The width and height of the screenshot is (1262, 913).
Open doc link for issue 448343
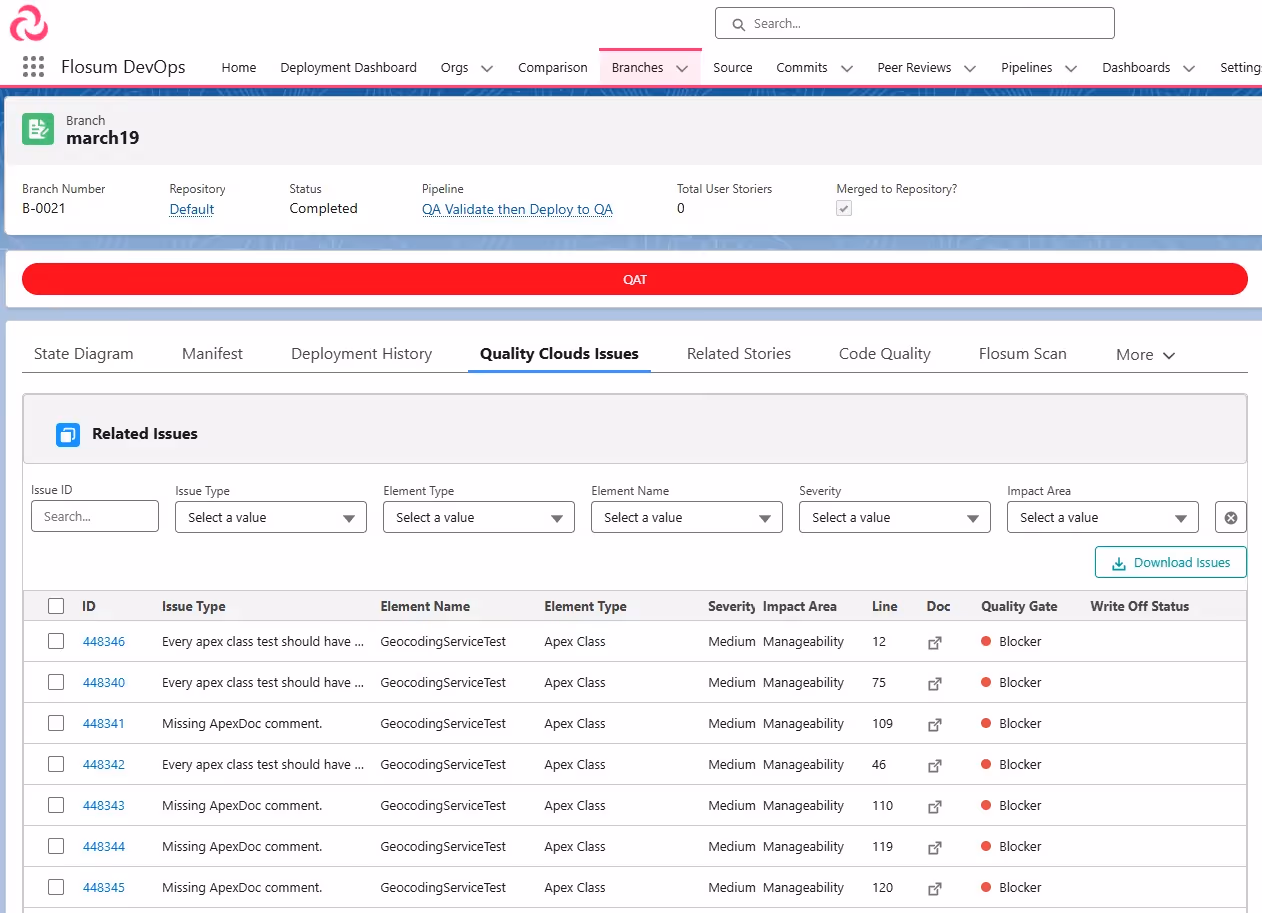coord(935,807)
